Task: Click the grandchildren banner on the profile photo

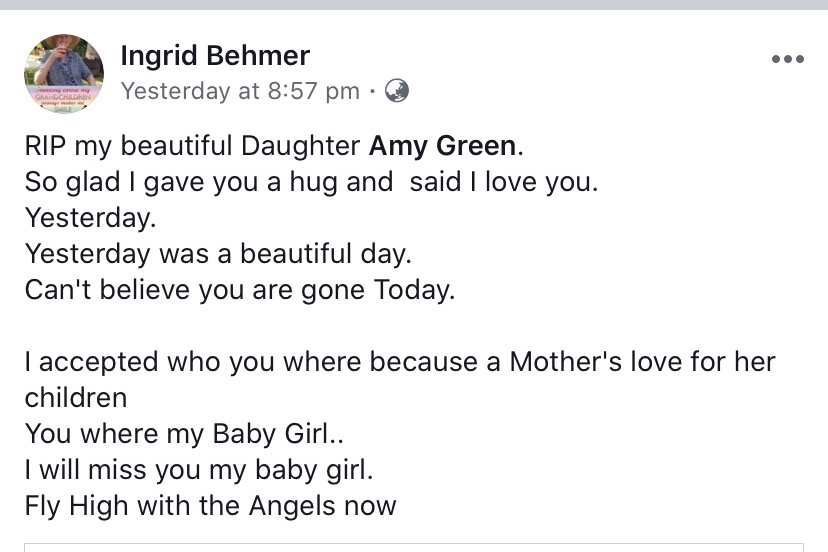Action: [63, 98]
